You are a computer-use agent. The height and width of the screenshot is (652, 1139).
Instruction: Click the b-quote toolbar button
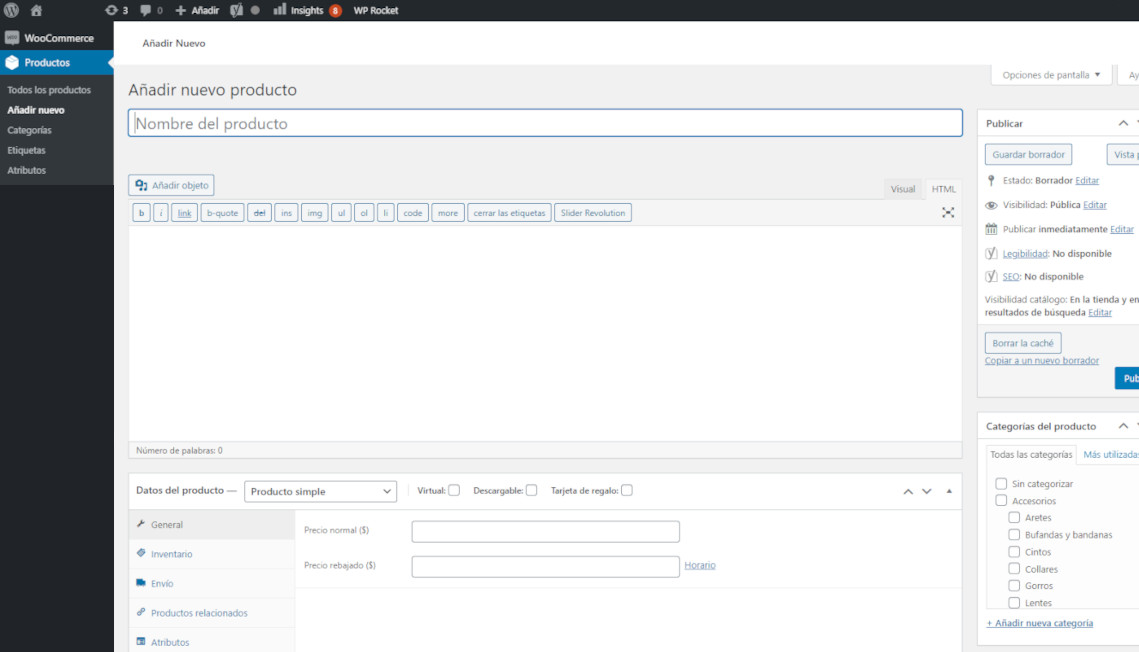point(222,213)
